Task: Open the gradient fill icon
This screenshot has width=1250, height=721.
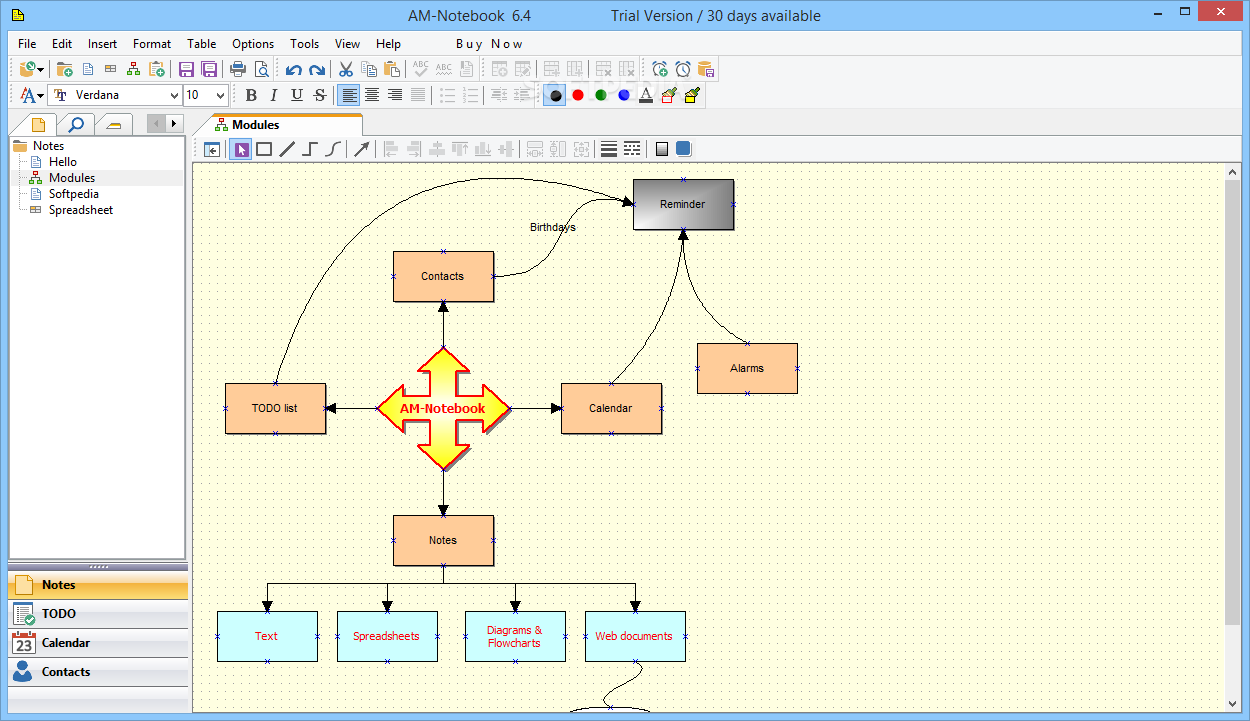Action: [x=661, y=150]
